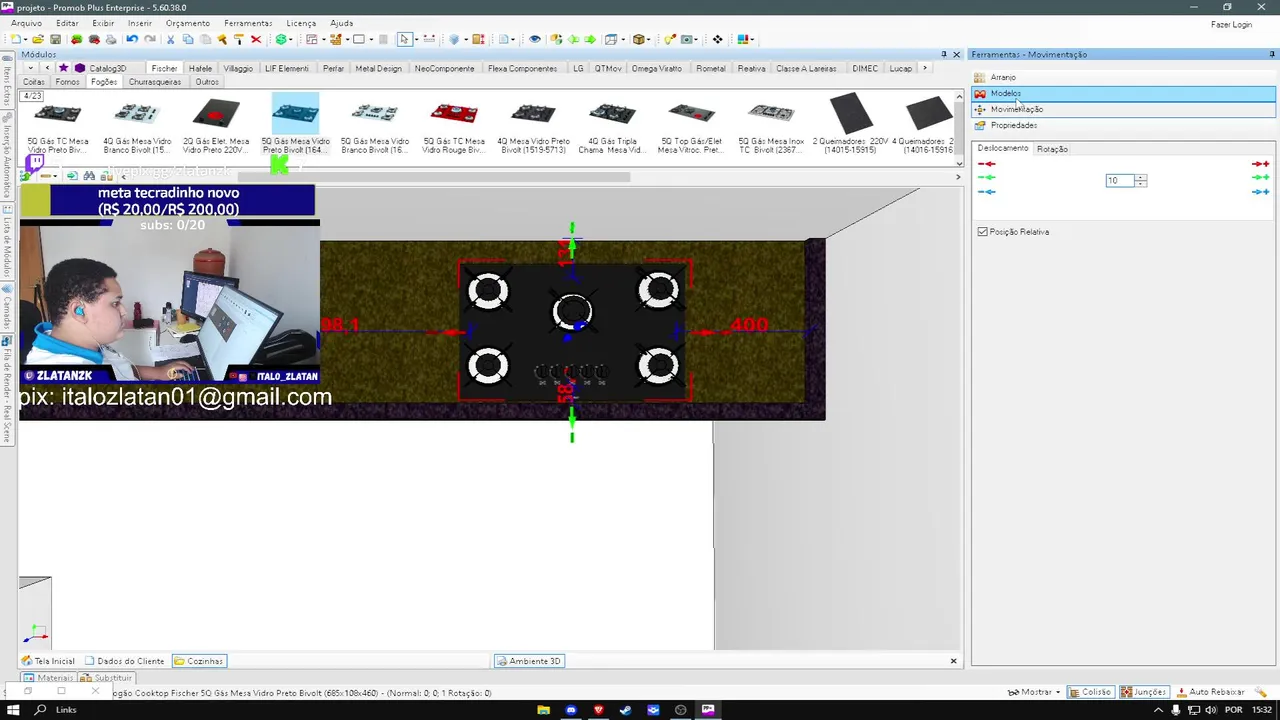This screenshot has height=720, width=1280.
Task: Expand the Arranjo section
Action: tap(1123, 77)
